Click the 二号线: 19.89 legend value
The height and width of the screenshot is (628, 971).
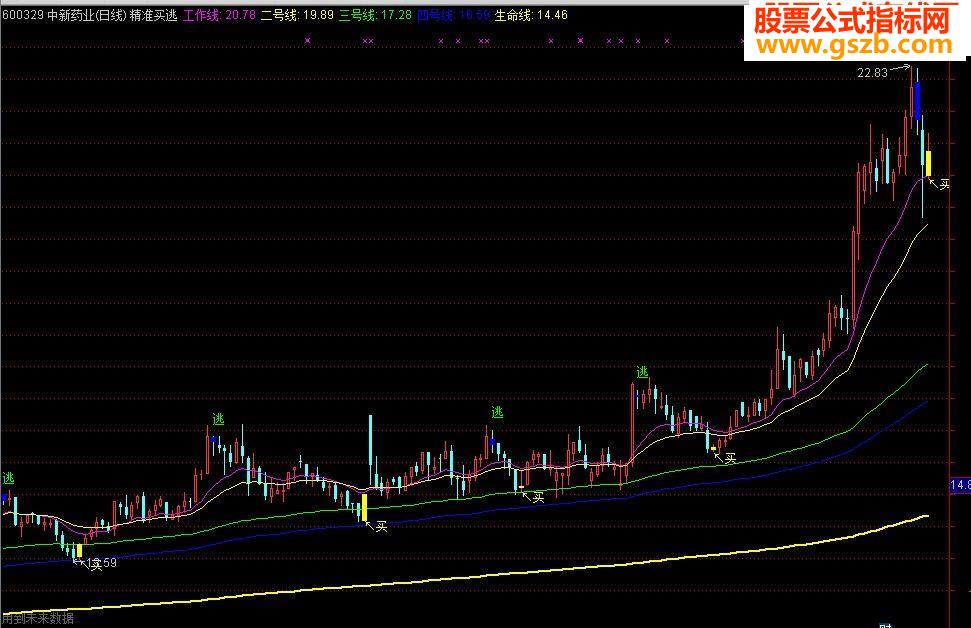coord(297,15)
